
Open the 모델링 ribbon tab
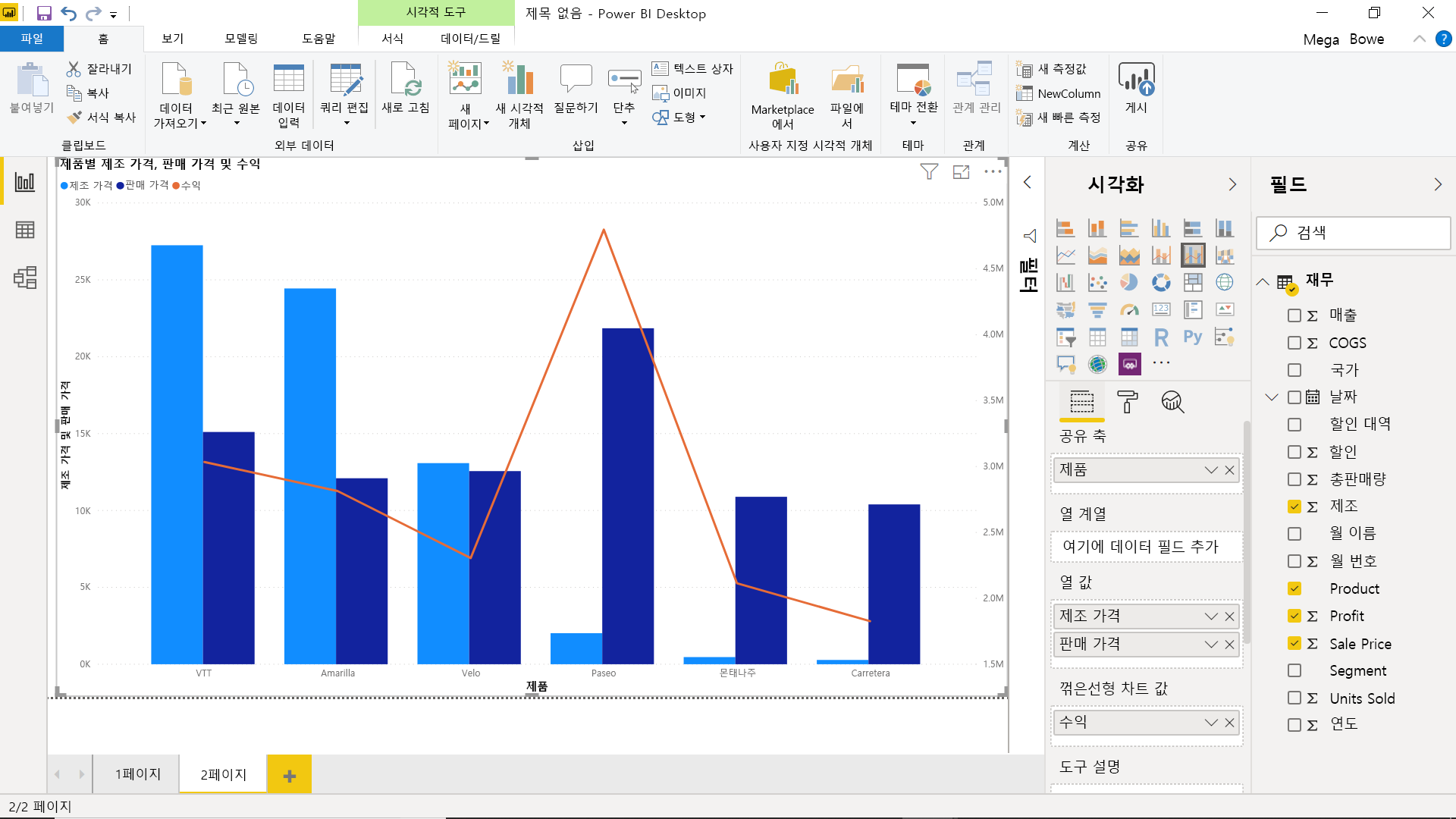coord(241,39)
